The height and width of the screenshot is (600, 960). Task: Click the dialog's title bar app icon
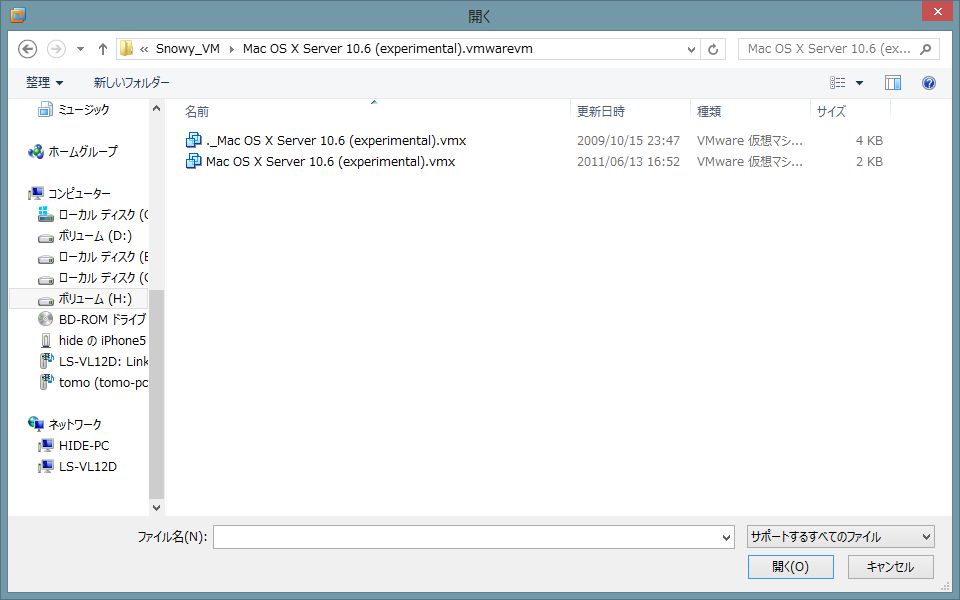click(x=18, y=15)
